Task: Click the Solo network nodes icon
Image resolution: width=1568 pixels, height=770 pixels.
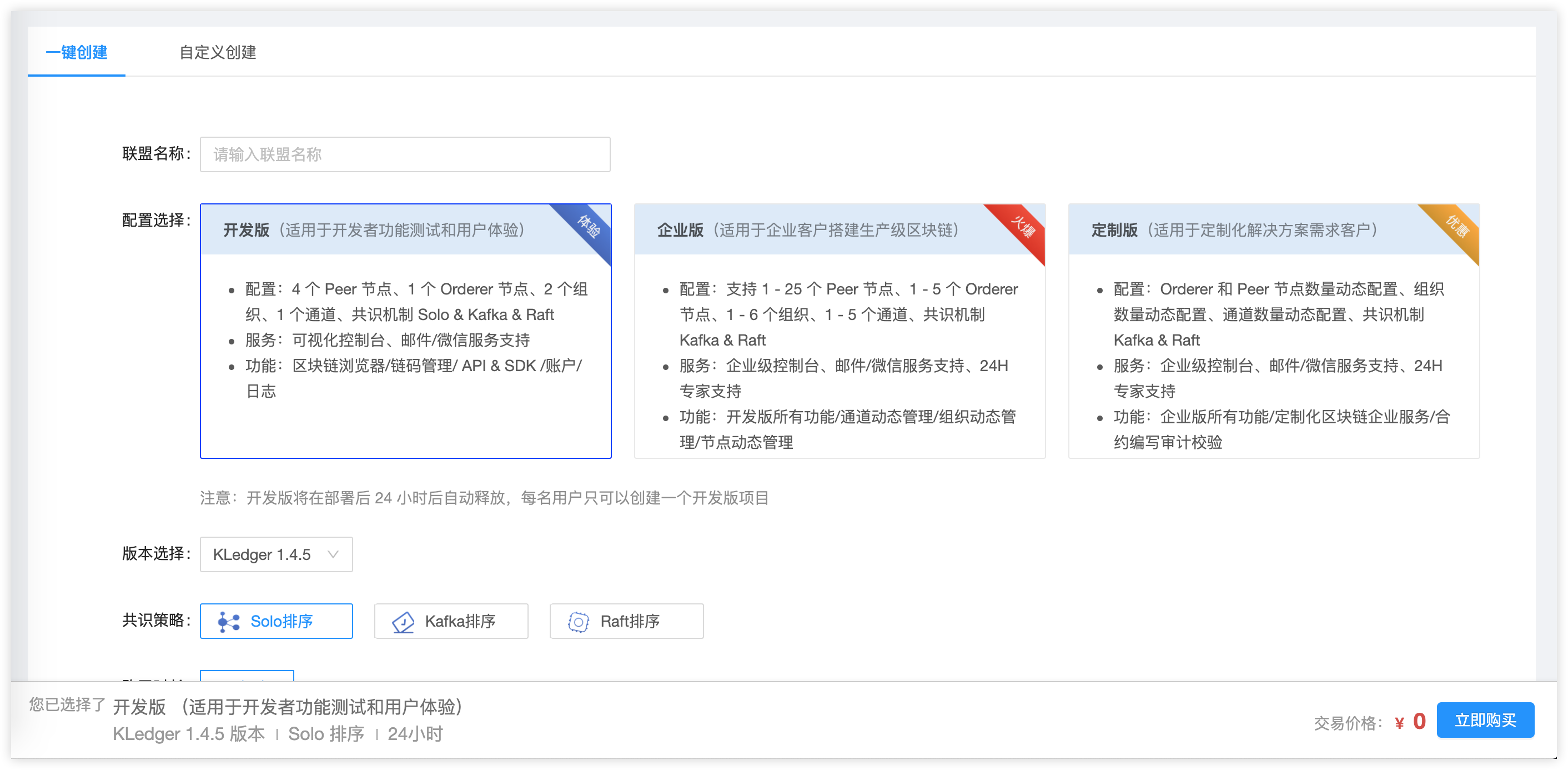Action: [229, 621]
